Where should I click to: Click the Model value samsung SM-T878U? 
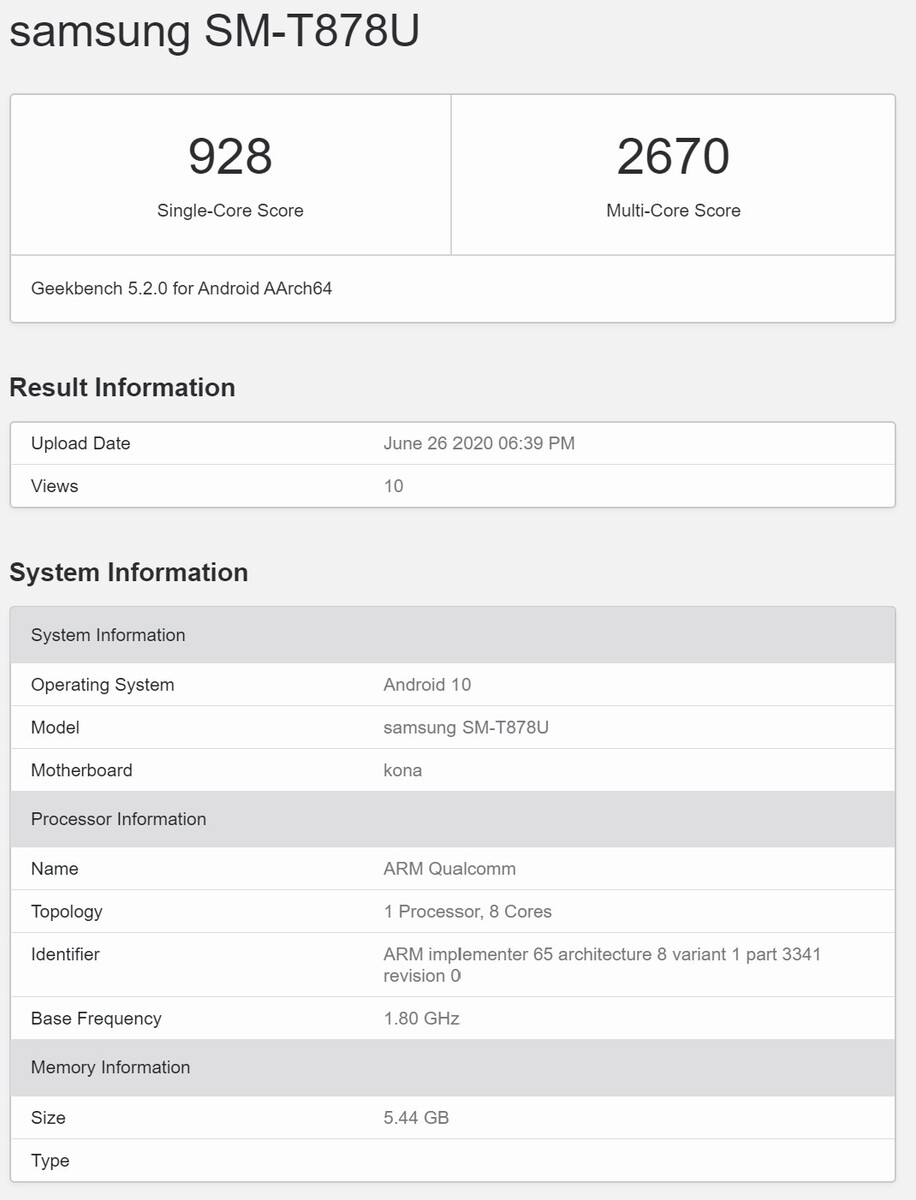point(466,728)
